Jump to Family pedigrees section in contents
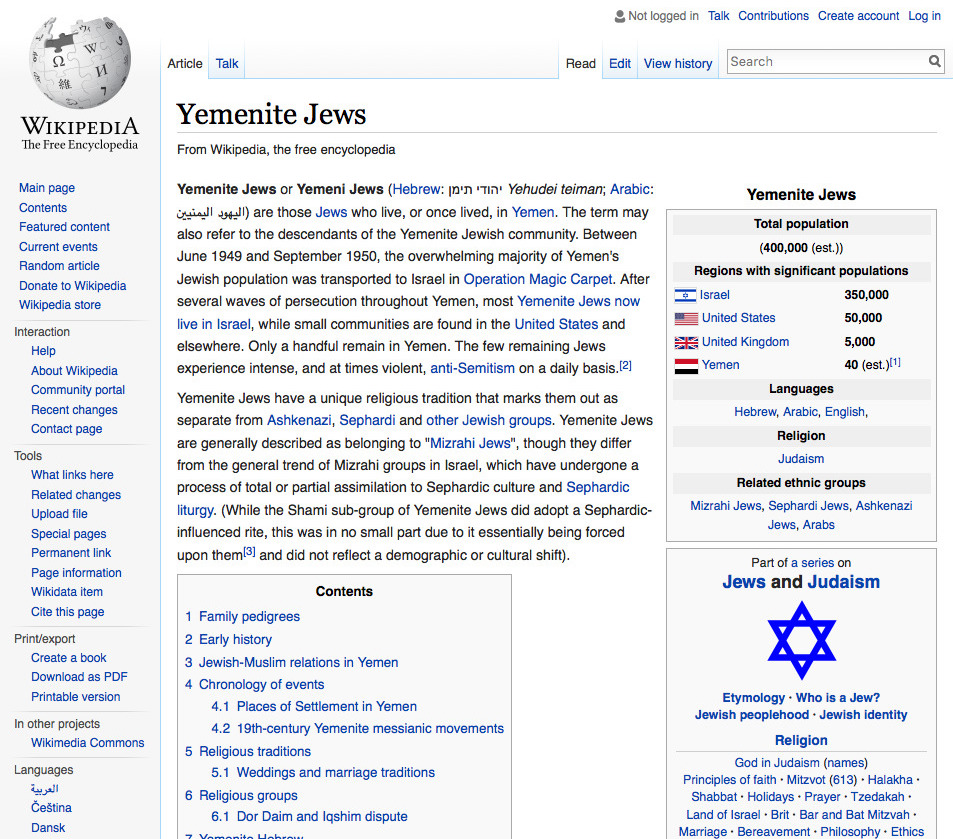This screenshot has height=839, width=953. pos(249,616)
